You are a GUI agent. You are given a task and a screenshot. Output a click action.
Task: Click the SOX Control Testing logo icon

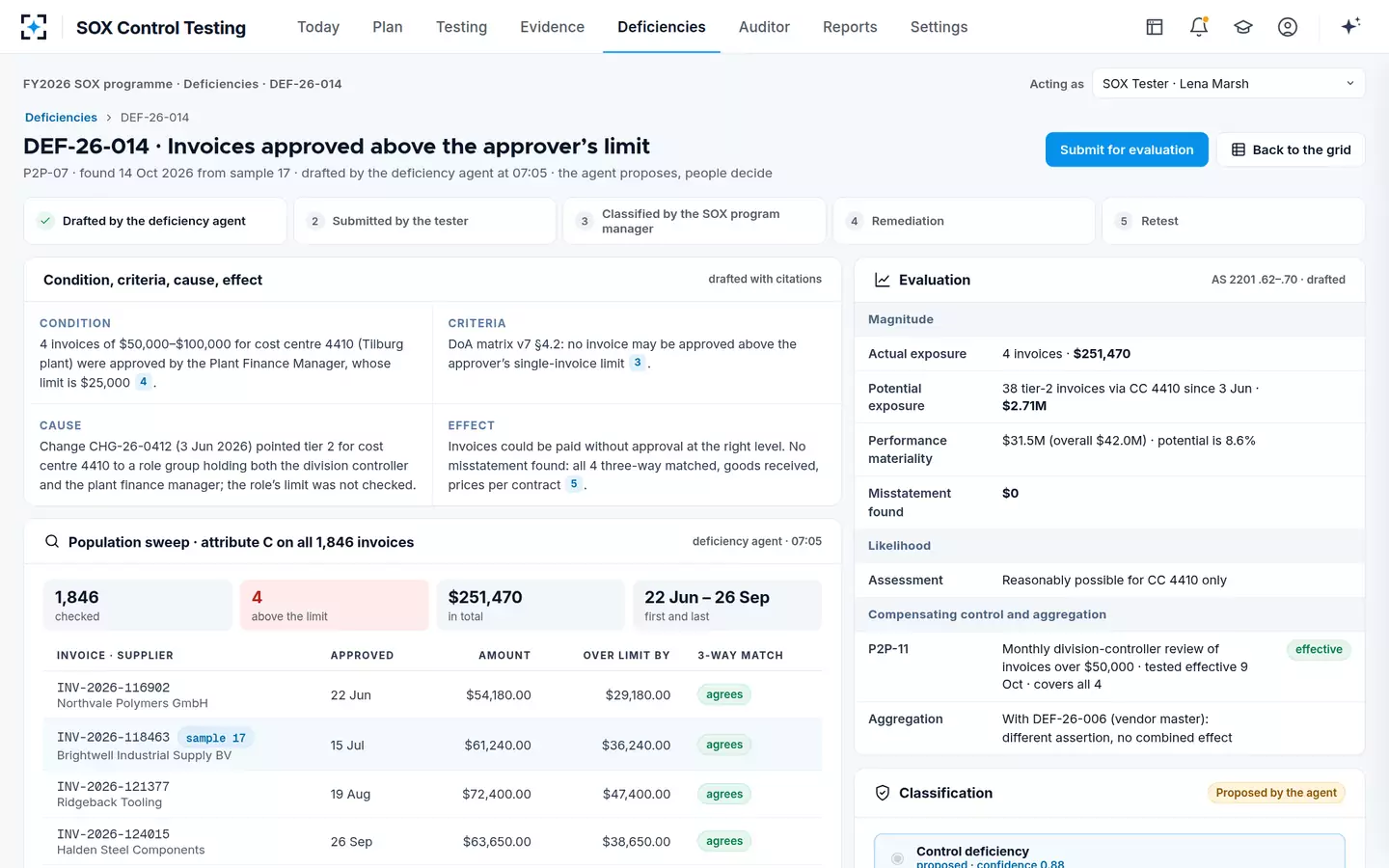pyautogui.click(x=34, y=27)
